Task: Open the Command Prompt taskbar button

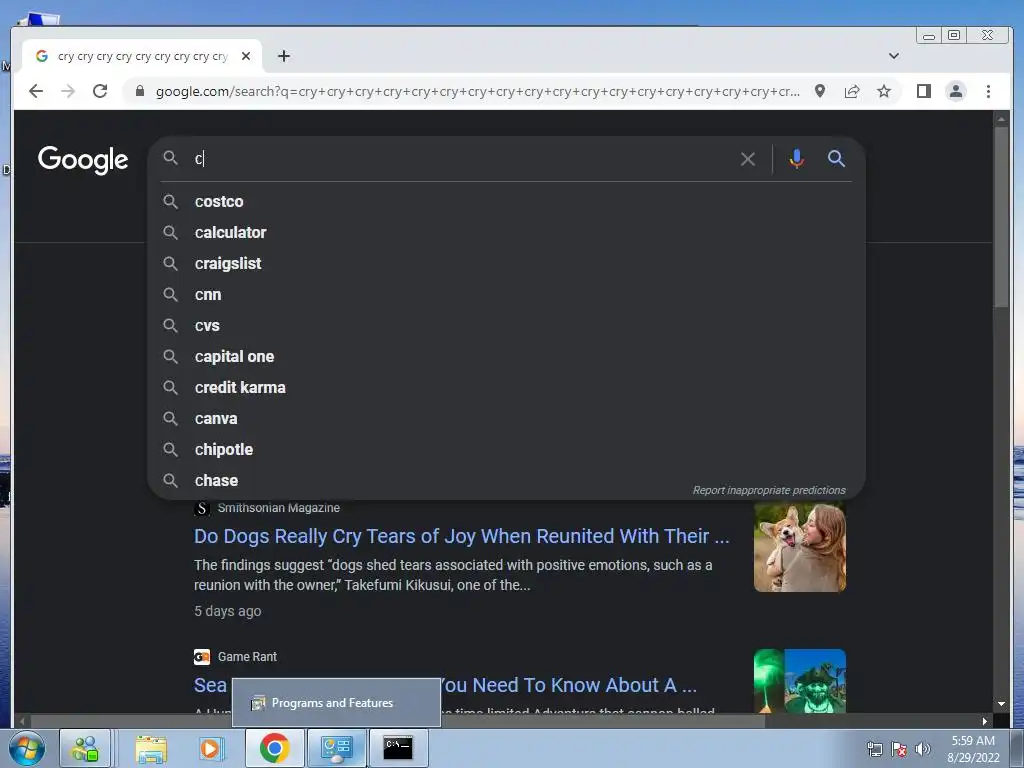Action: click(398, 748)
